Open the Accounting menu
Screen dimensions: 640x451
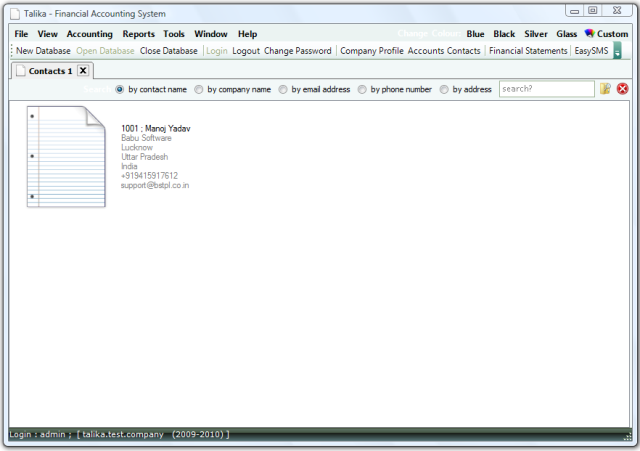(89, 34)
